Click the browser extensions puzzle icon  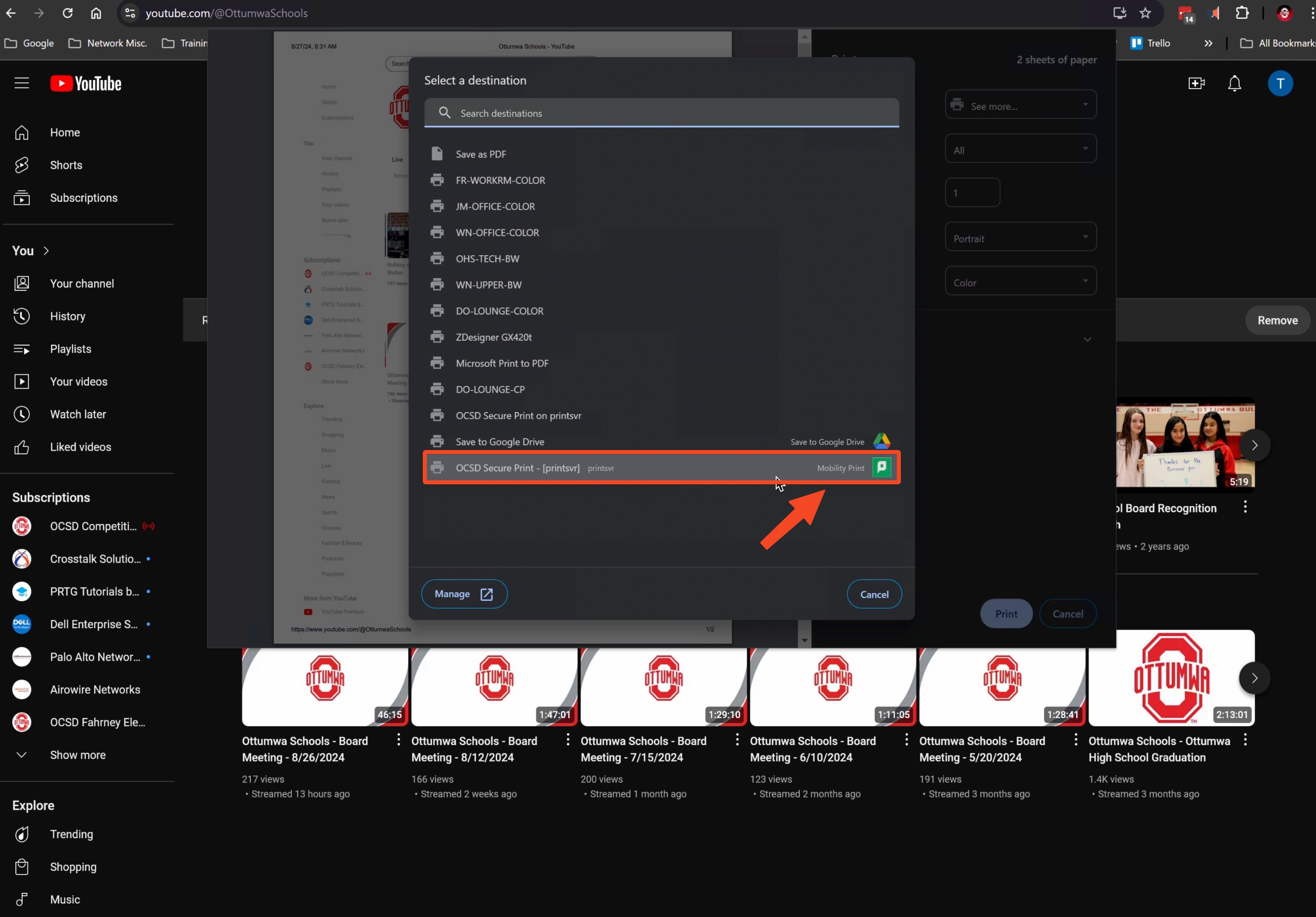click(x=1242, y=13)
